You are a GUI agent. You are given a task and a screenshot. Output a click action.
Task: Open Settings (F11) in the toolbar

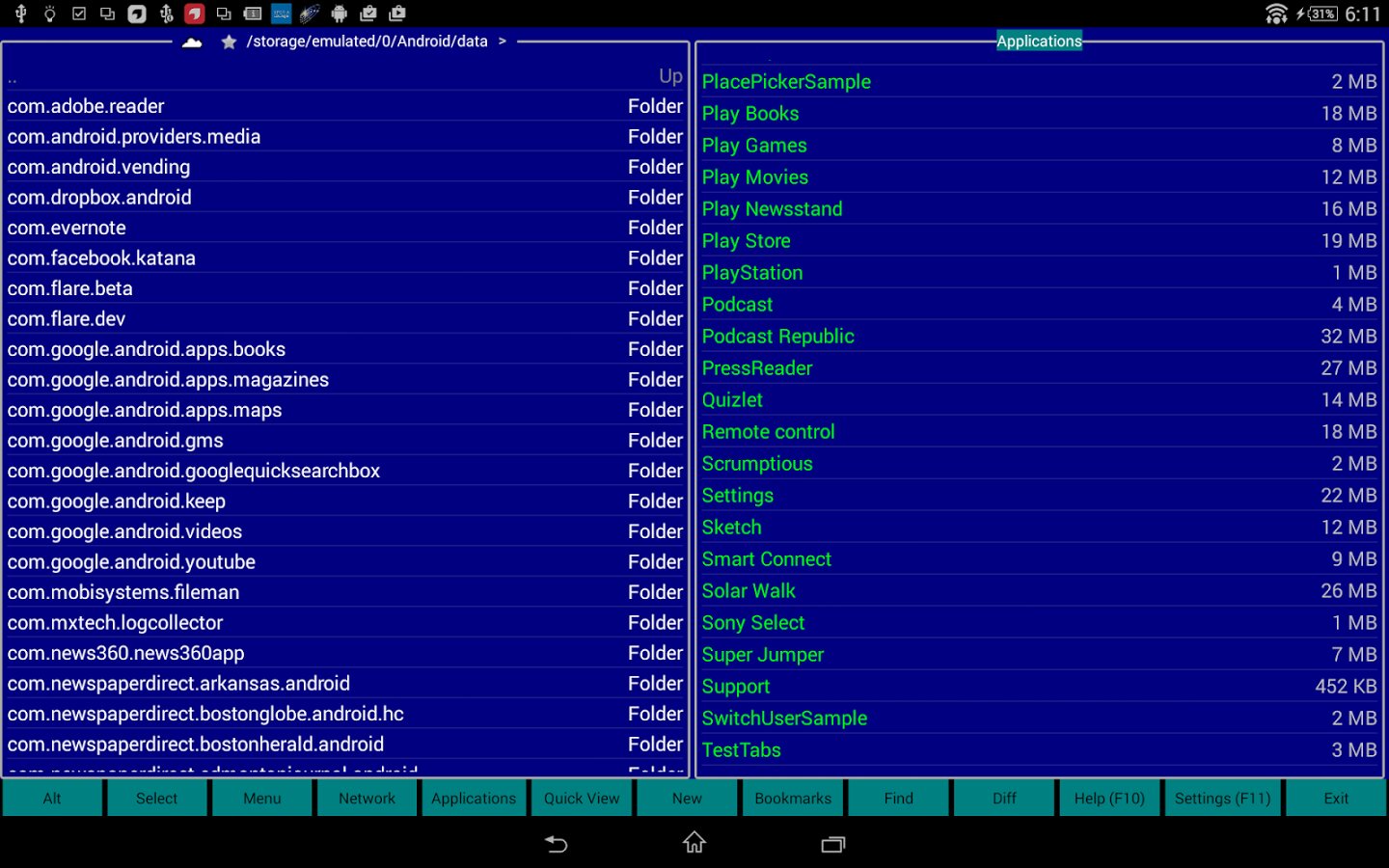coord(1223,799)
